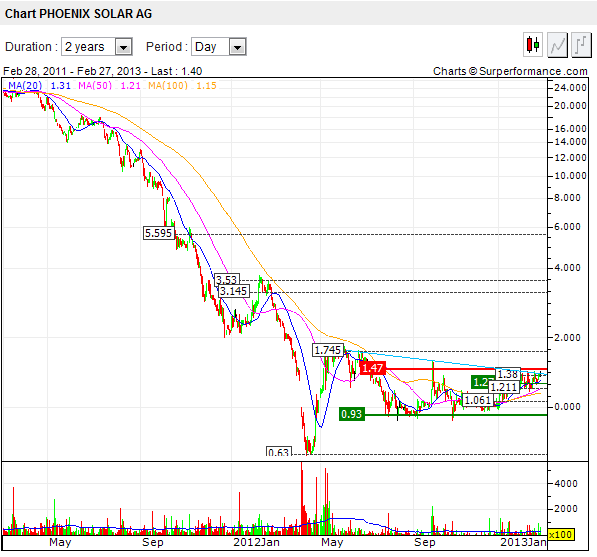Click the MA(100) legend label
597x557 pixels.
point(168,85)
